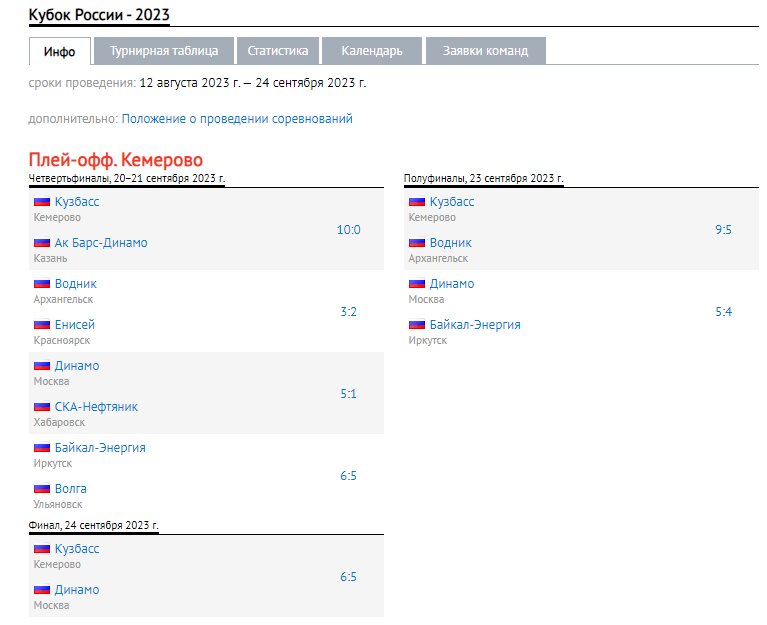Select the Кубок России - 2023 title
This screenshot has height=625, width=767.
99,15
